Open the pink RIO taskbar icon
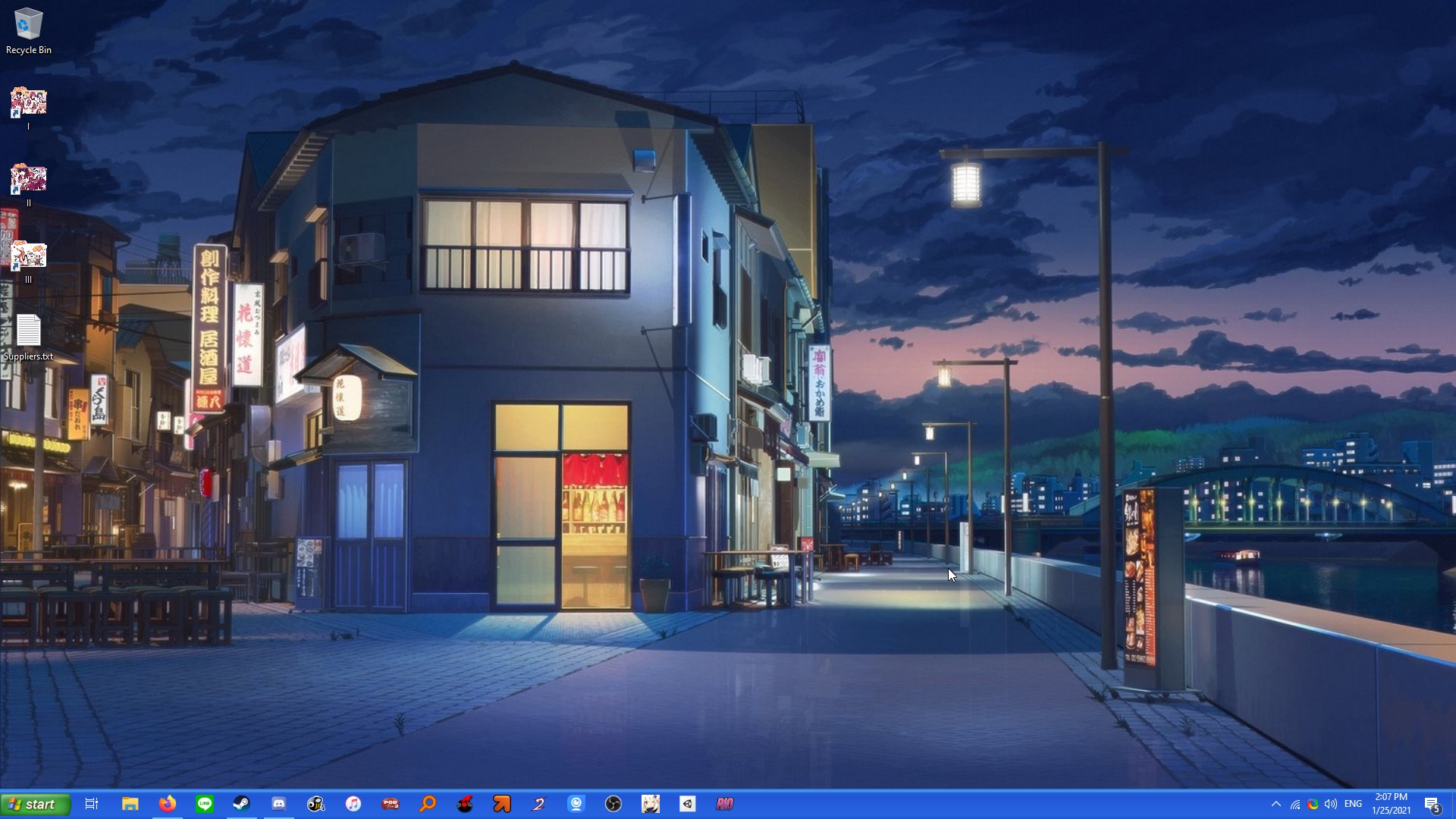This screenshot has width=1456, height=819. pos(725,804)
